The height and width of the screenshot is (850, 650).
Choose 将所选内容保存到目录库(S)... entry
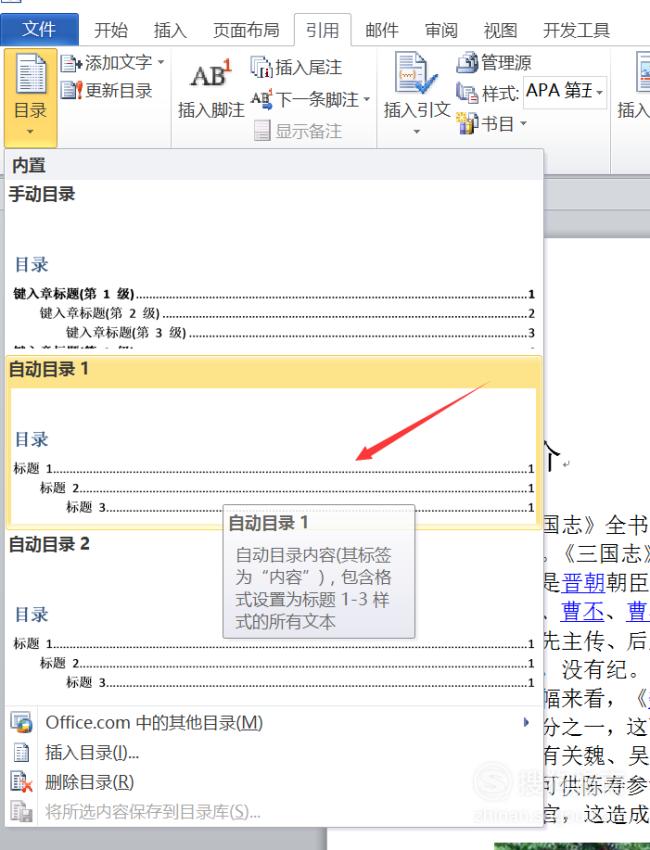pyautogui.click(x=274, y=812)
